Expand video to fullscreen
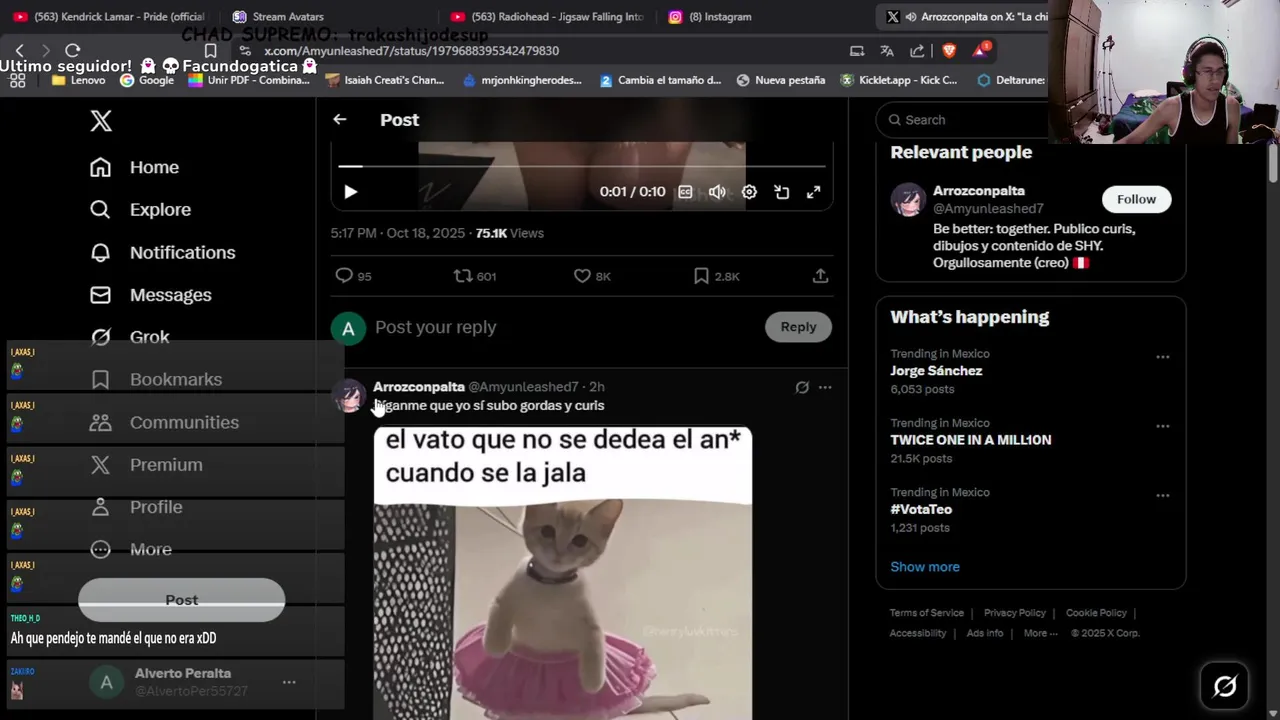Viewport: 1280px width, 720px height. pos(814,192)
